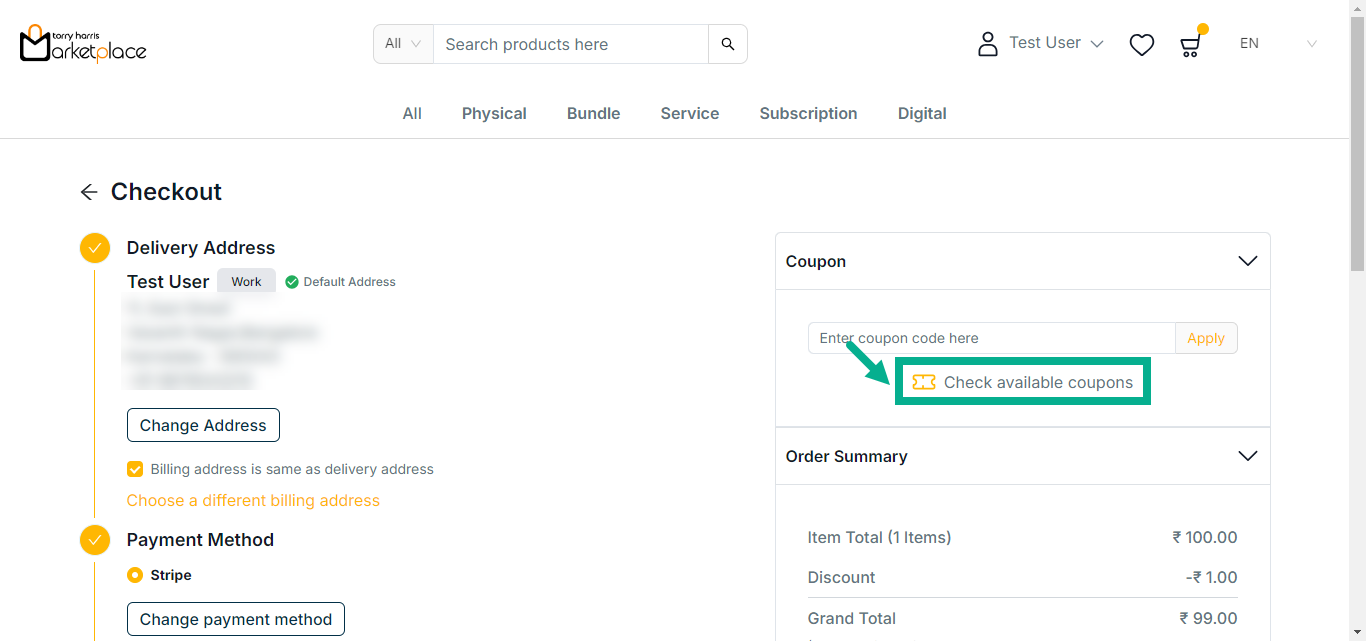Open the All search category dropdown
The image size is (1366, 641).
coord(403,44)
